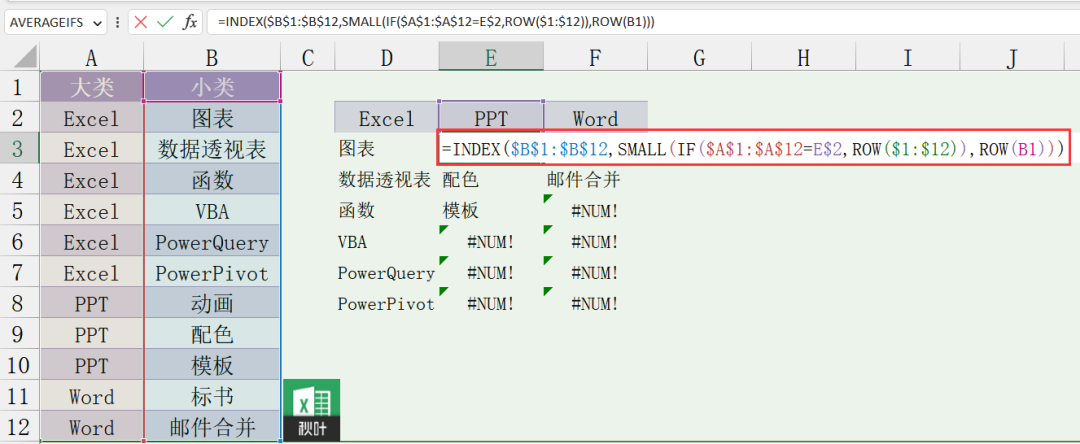Screen dimensions: 1080x444
Task: Click cell A11 containing Word
Action: (92, 397)
